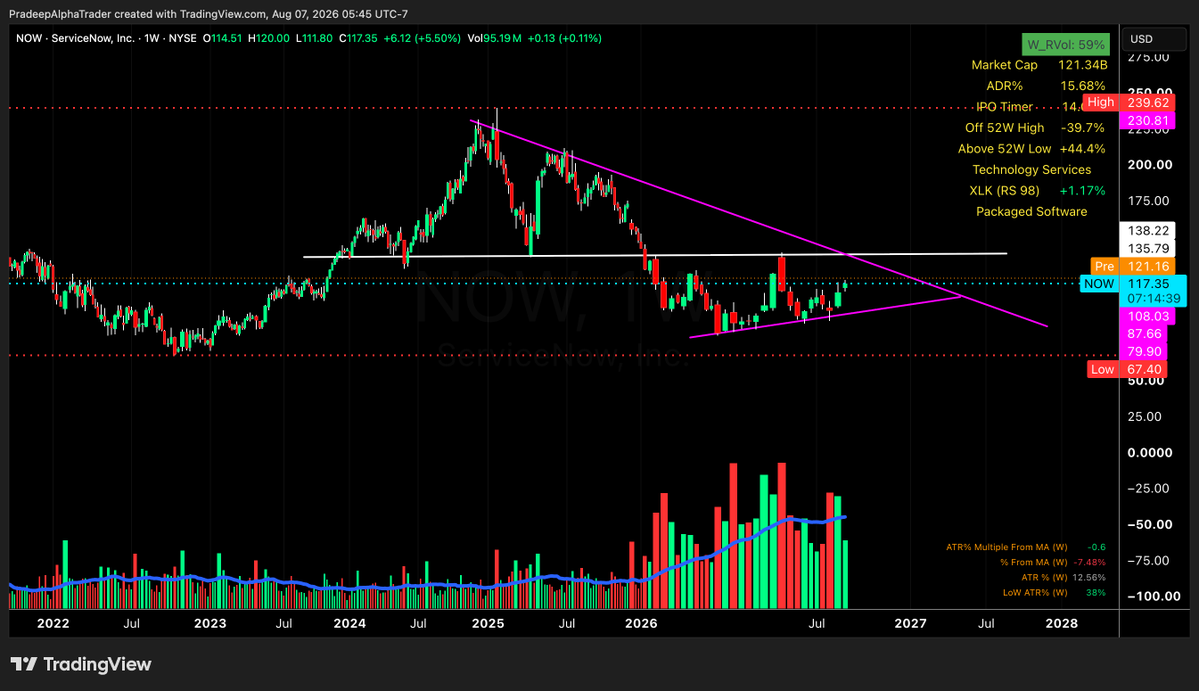Select the red Low 67.40 price label

point(1128,369)
